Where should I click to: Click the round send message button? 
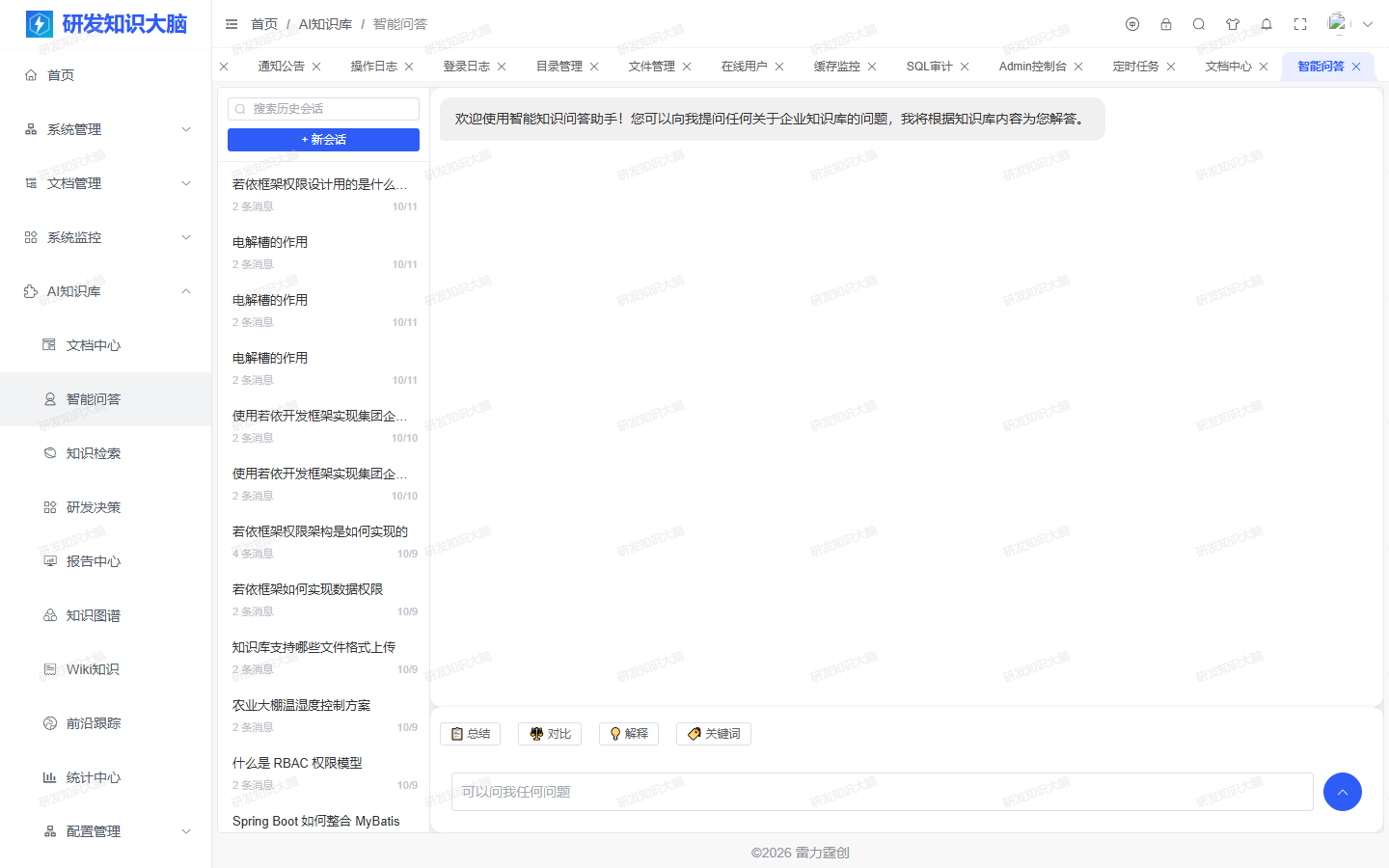(1343, 792)
